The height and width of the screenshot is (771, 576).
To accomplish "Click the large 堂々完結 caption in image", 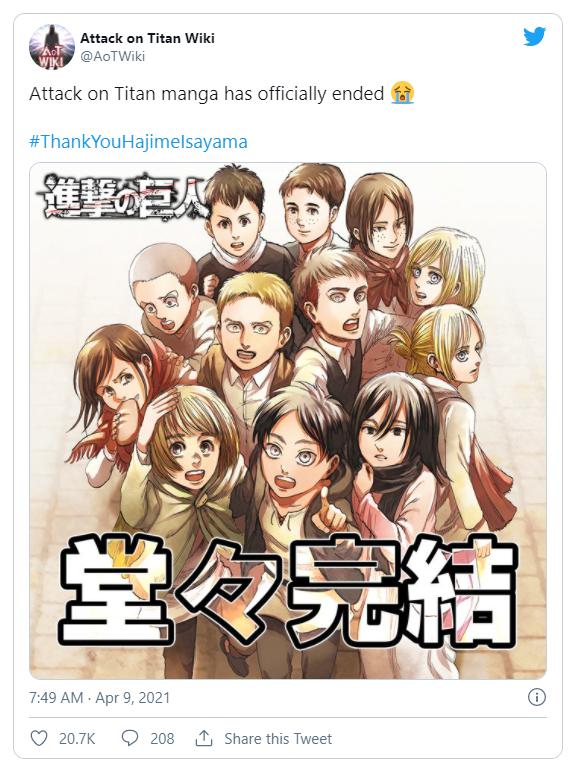I will (288, 591).
